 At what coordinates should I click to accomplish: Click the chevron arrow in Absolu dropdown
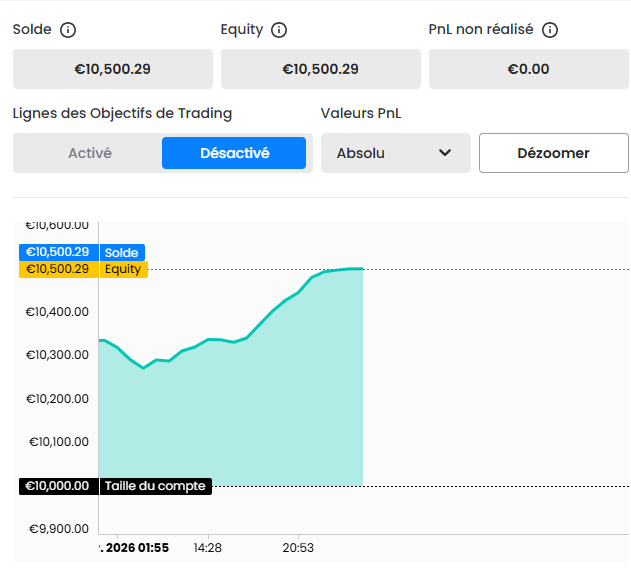tap(445, 153)
